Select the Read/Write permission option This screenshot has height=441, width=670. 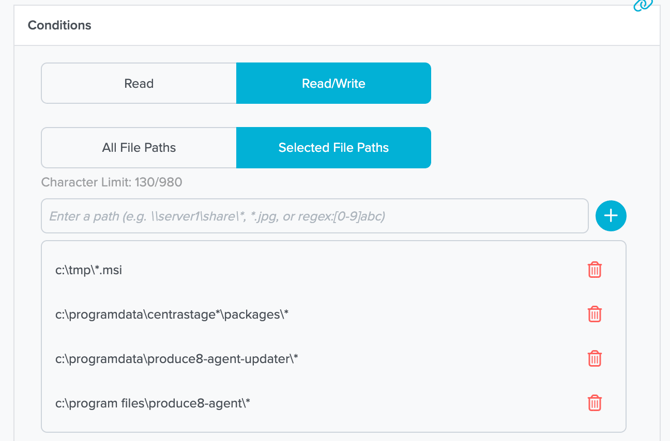333,84
